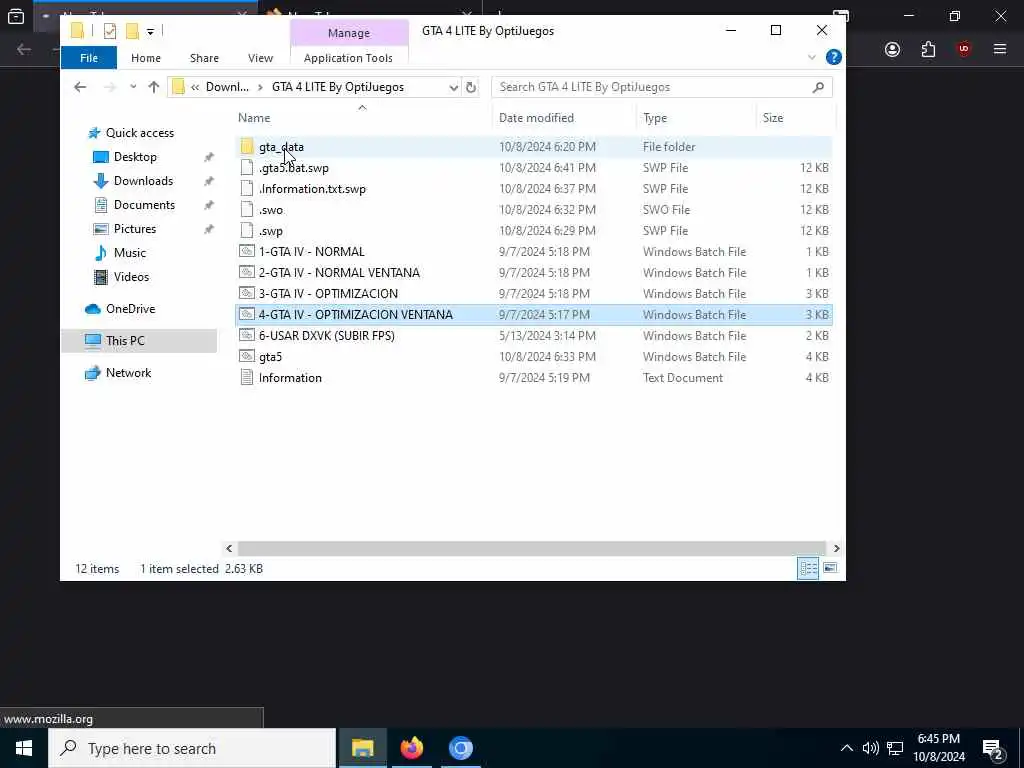Viewport: 1024px width, 768px height.
Task: Click the taskbar search box
Action: (192, 748)
